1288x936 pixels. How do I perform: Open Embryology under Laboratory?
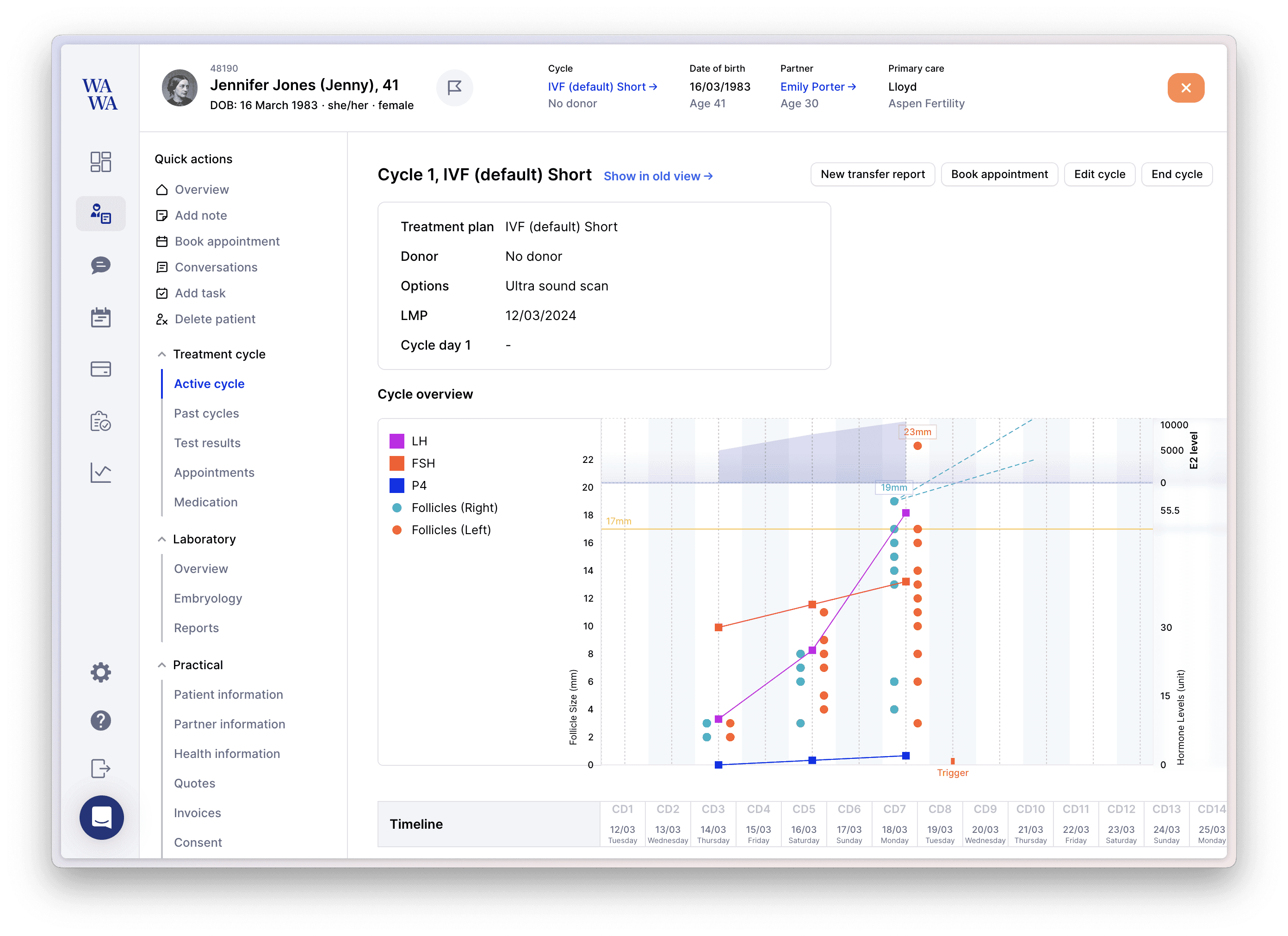208,598
